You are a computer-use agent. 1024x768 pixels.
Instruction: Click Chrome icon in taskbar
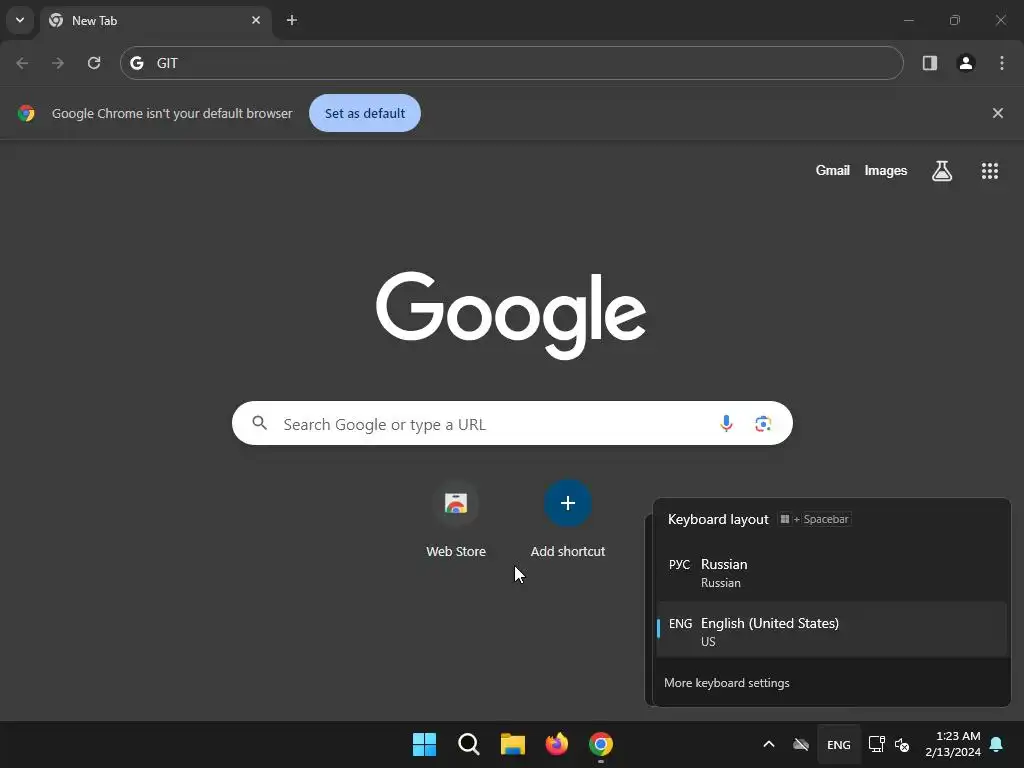601,744
